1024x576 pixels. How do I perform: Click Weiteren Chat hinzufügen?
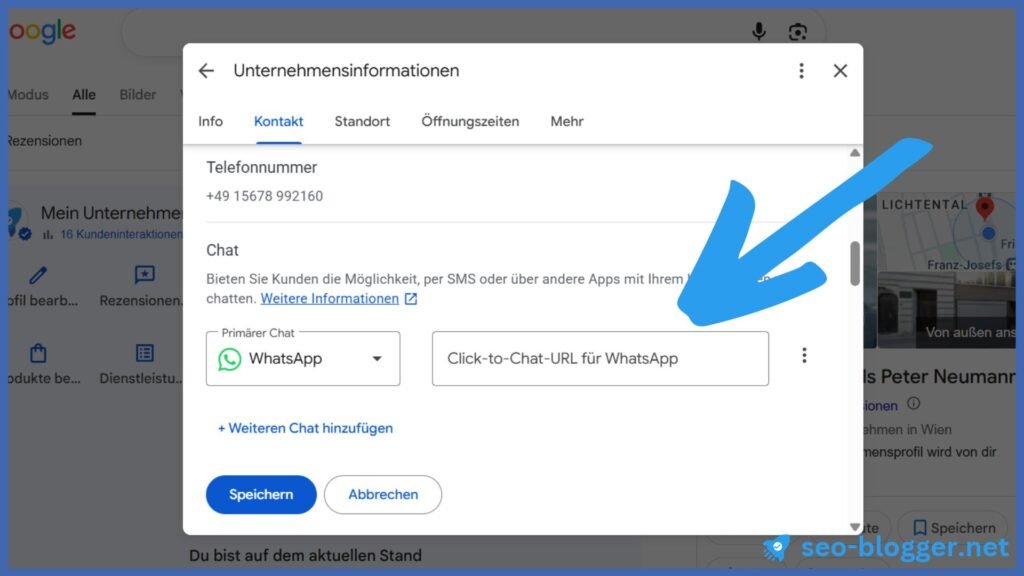click(x=305, y=428)
